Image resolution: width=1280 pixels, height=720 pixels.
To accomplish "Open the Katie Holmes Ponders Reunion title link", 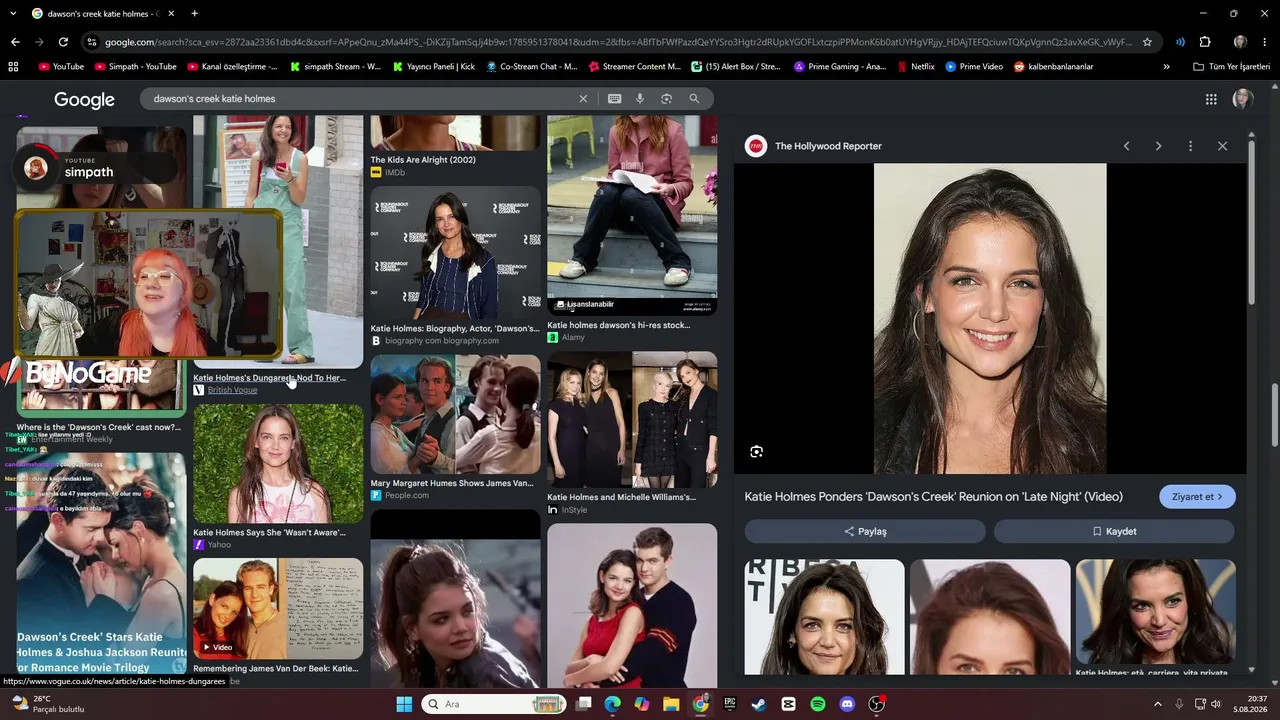I will (933, 497).
